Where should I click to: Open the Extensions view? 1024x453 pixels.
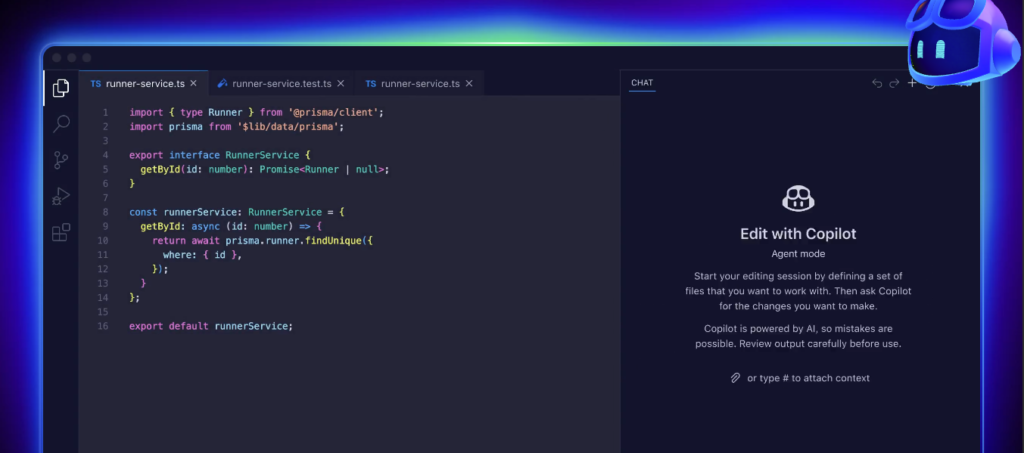(61, 232)
